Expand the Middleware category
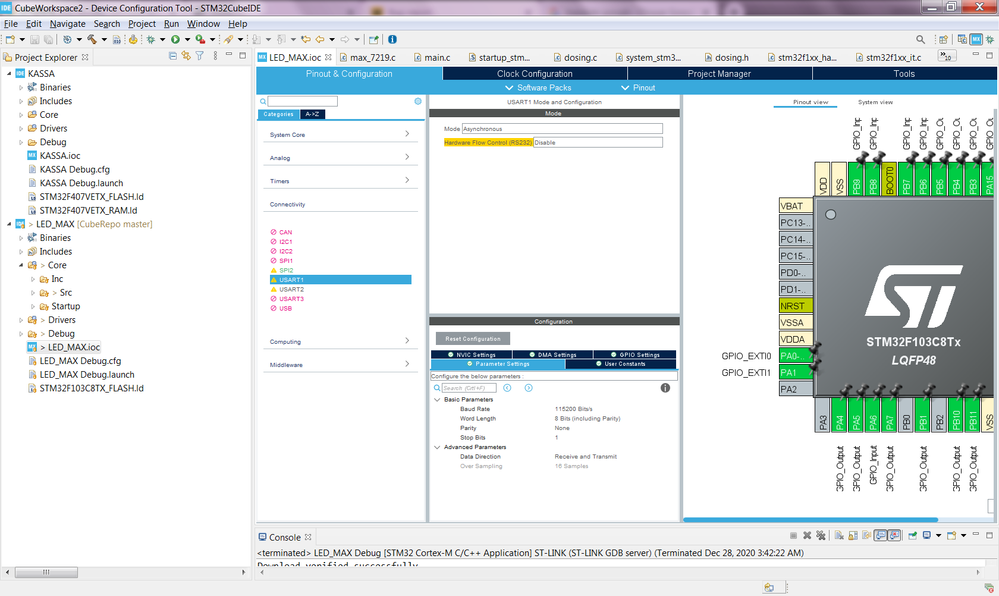 [340, 365]
